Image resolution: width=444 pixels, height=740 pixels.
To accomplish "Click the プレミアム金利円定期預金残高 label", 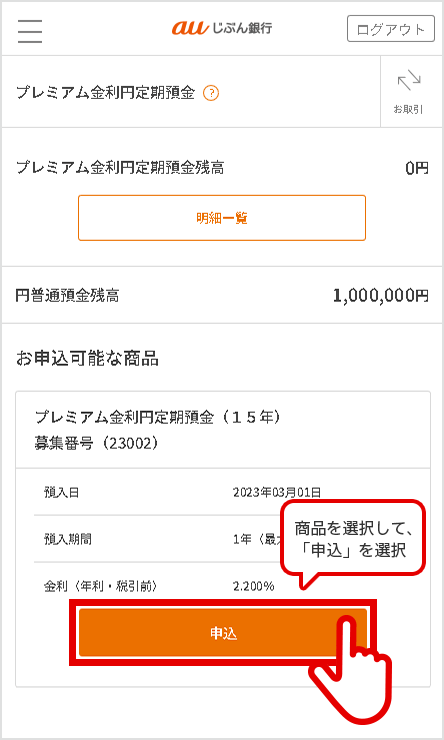I will (x=120, y=168).
